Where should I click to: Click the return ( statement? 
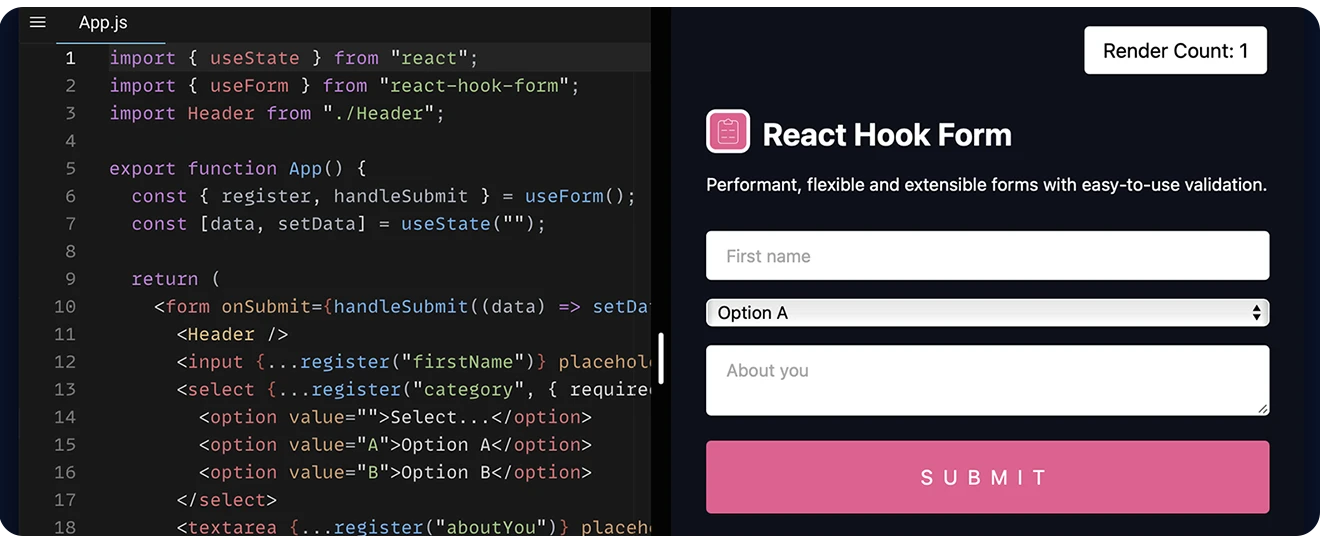pyautogui.click(x=175, y=279)
